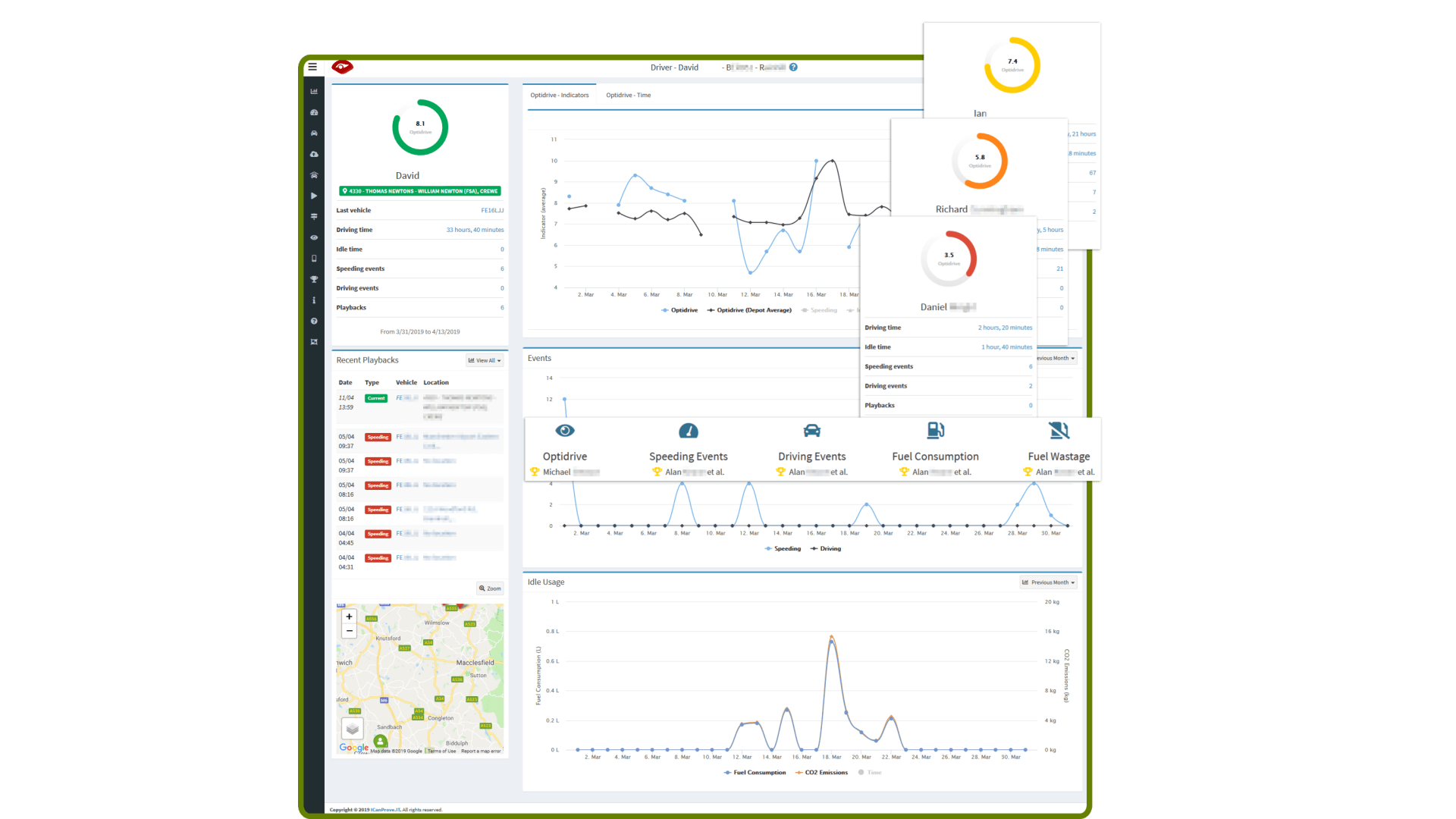Click the trophy icon in sidebar
This screenshot has height=819, width=1456.
314,279
